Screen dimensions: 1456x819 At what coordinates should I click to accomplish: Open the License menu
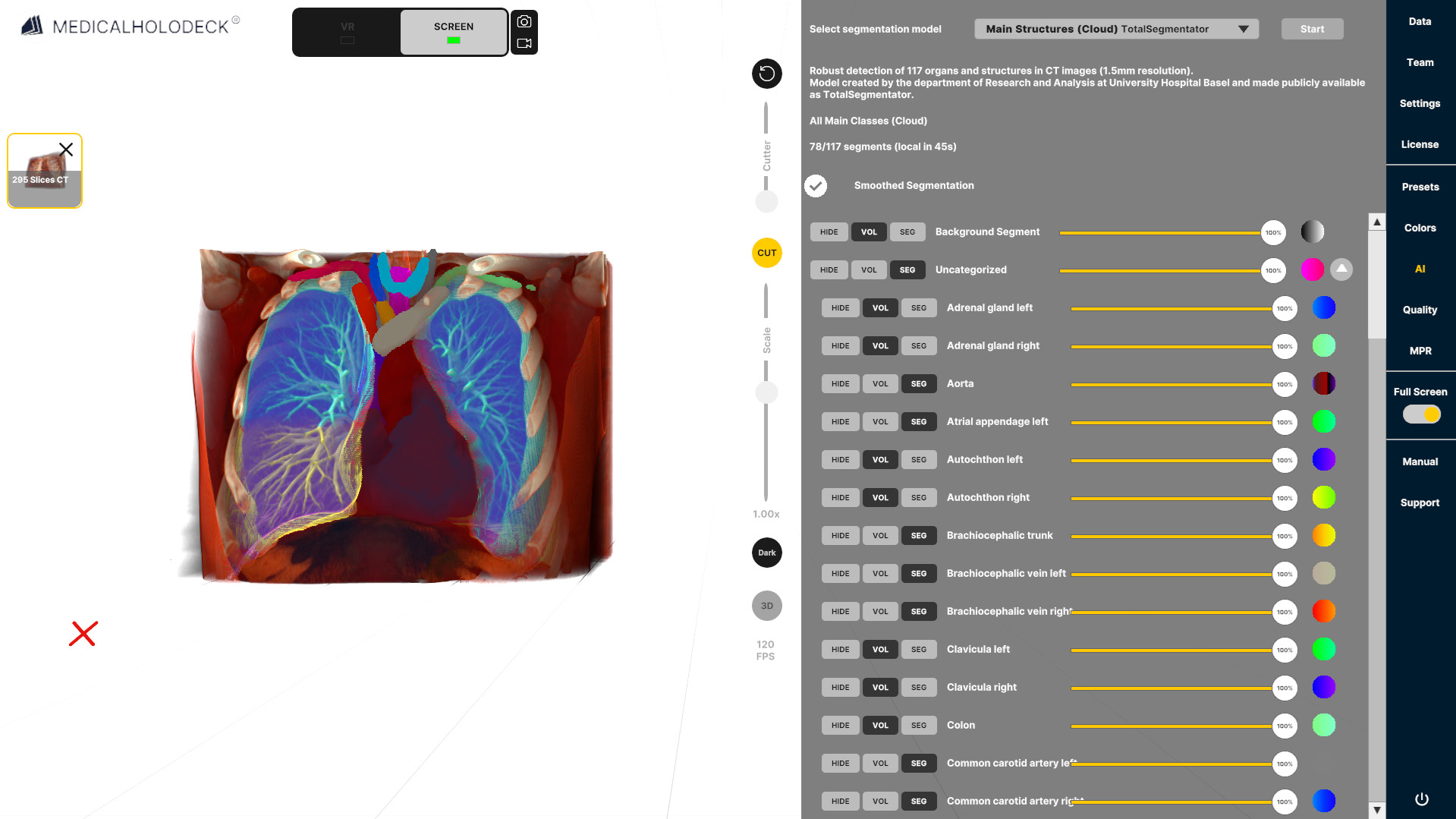point(1420,144)
